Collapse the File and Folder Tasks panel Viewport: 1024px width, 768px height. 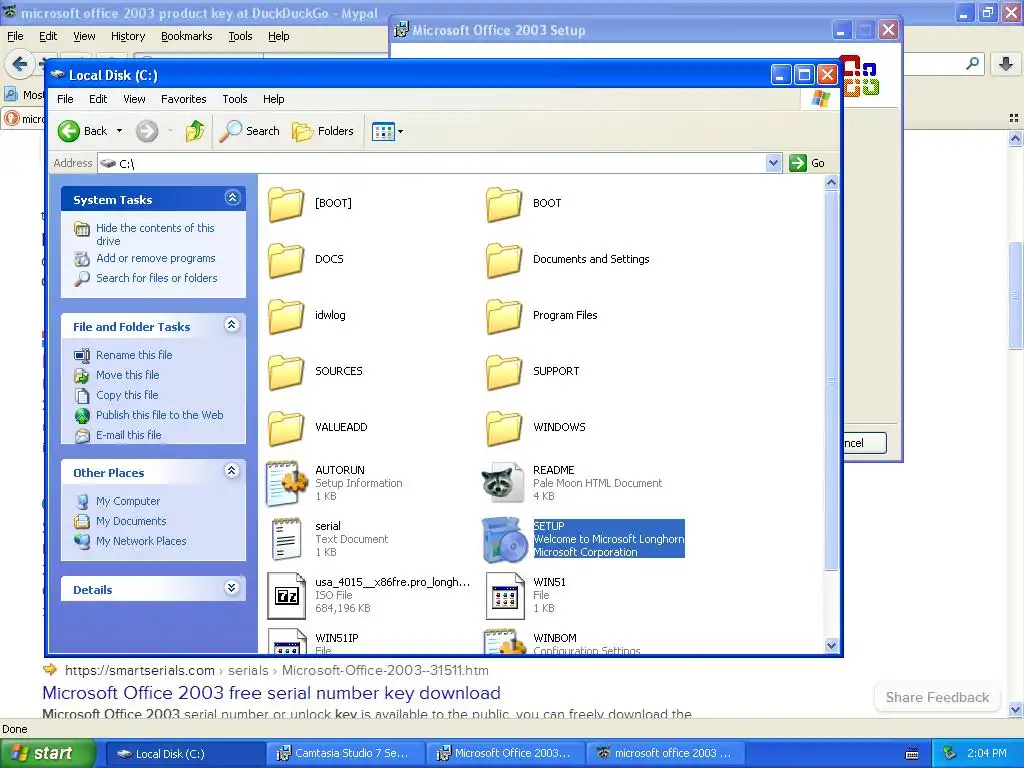232,325
